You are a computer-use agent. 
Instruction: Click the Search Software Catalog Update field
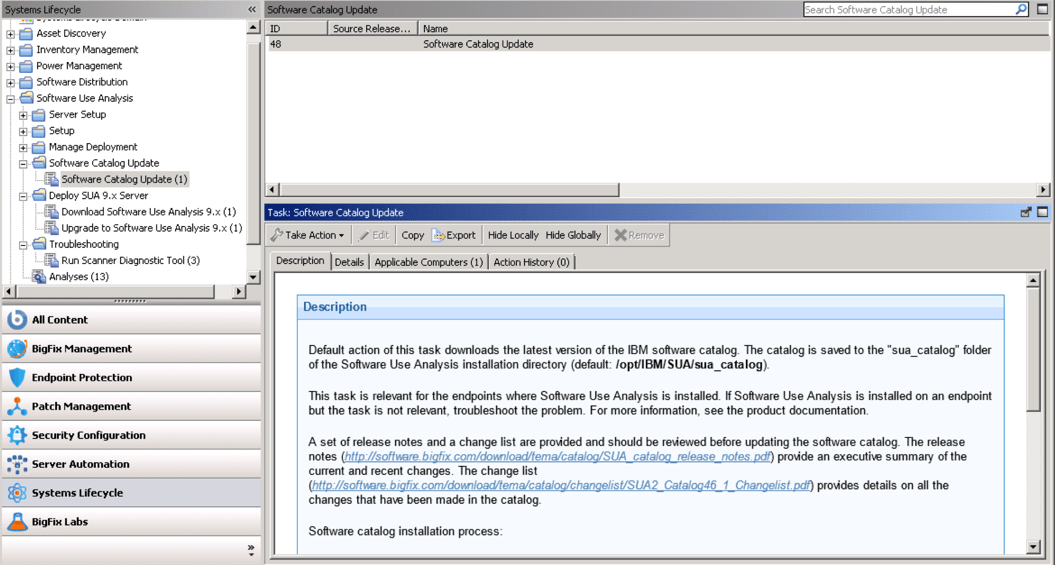(908, 10)
